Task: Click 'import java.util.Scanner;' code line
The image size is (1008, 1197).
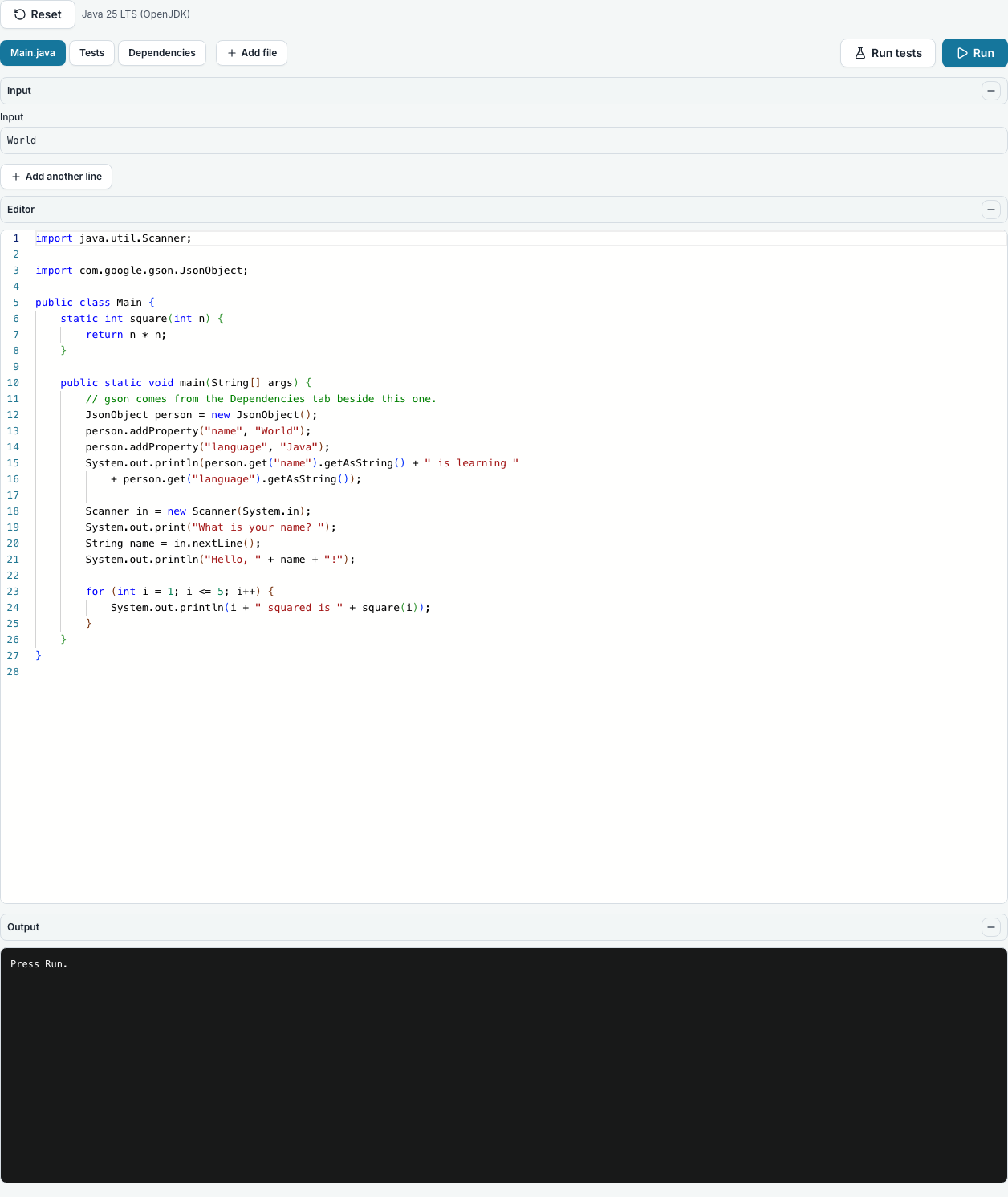Action: [113, 238]
